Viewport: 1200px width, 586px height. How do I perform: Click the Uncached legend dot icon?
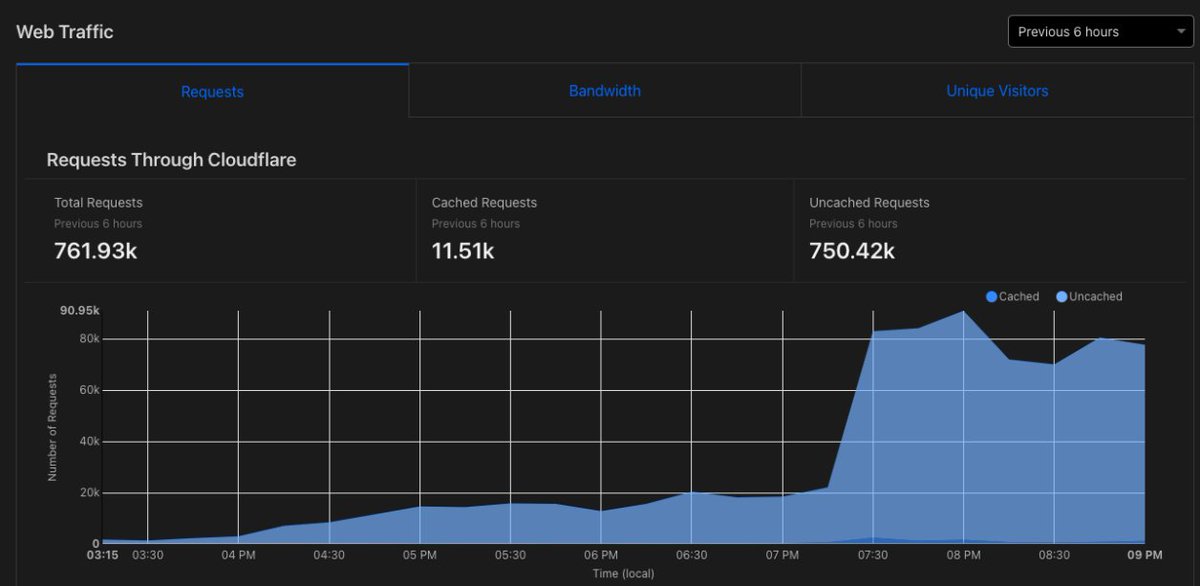[1064, 296]
